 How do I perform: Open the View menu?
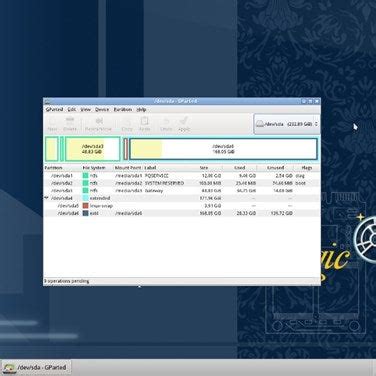[86, 109]
